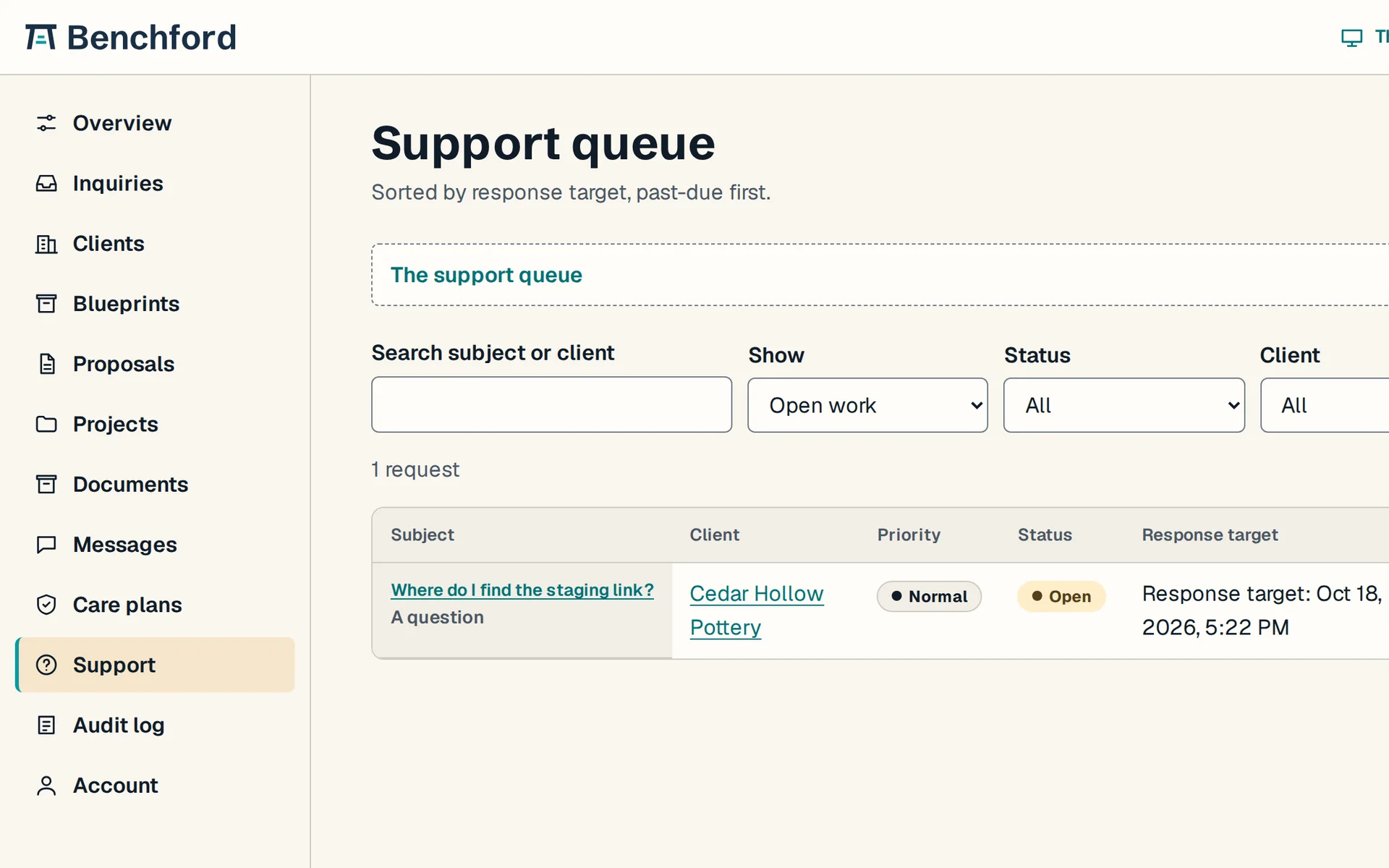This screenshot has height=868, width=1389.
Task: Click the 'A question' request subtitle
Action: coord(437,617)
